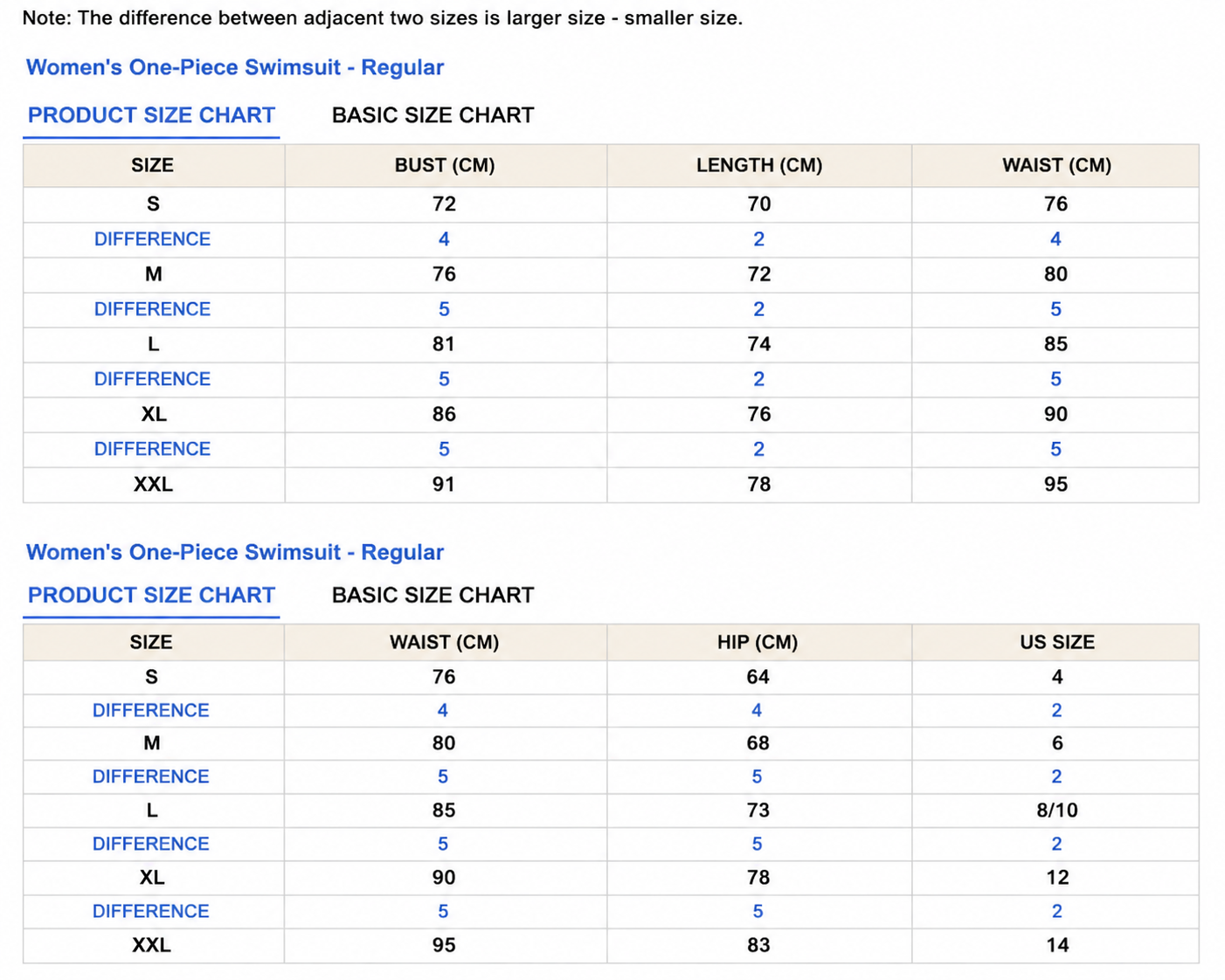Click the US SIZE column header

[x=1057, y=642]
